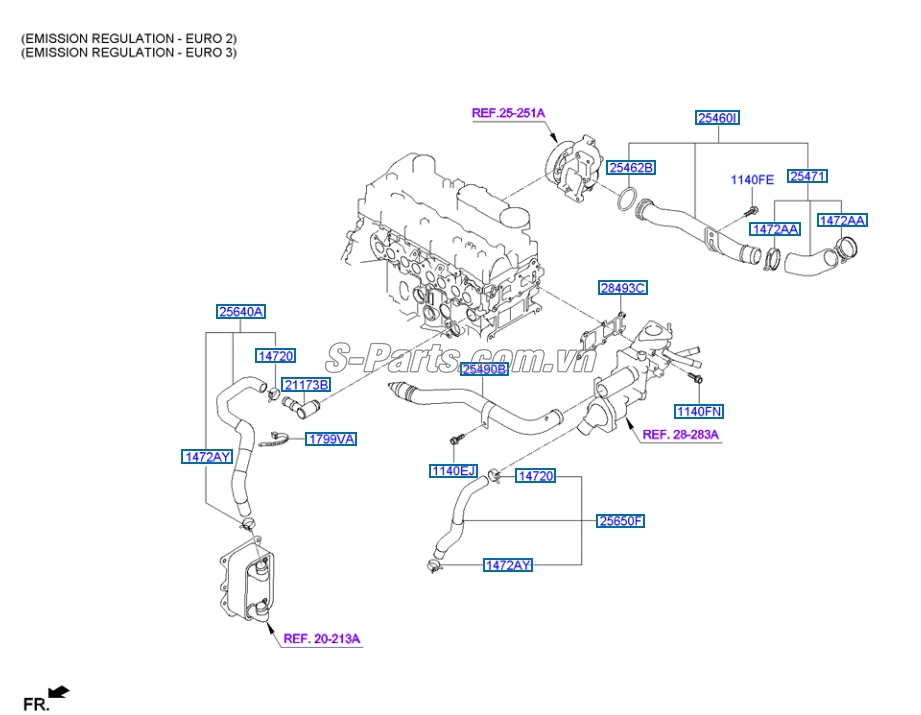This screenshot has height=715, width=921.
Task: Select part 1799VA clip label
Action: tap(330, 438)
